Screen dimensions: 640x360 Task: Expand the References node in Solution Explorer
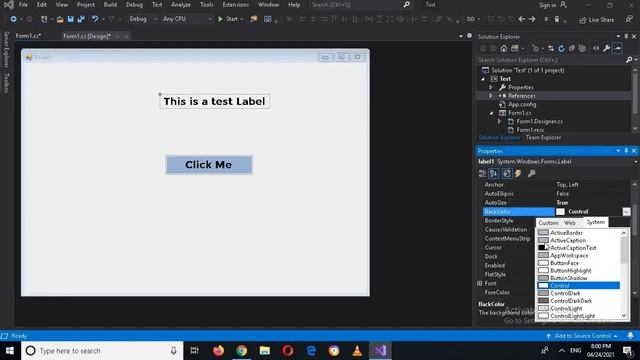[x=491, y=96]
